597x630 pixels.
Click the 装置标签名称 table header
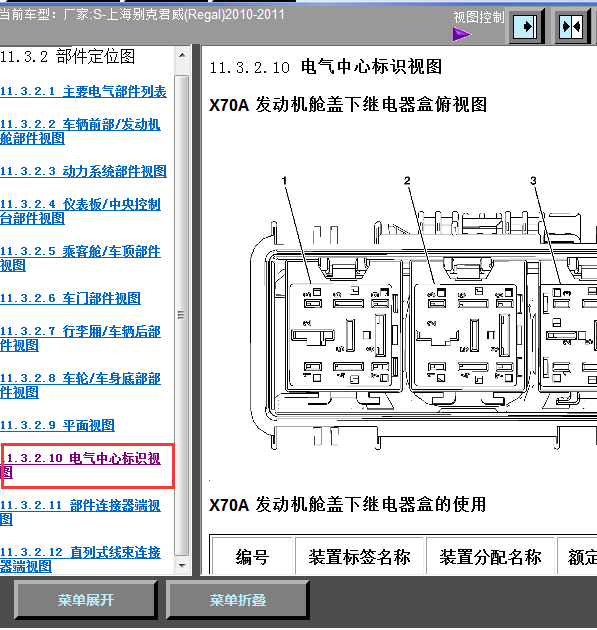[x=360, y=557]
